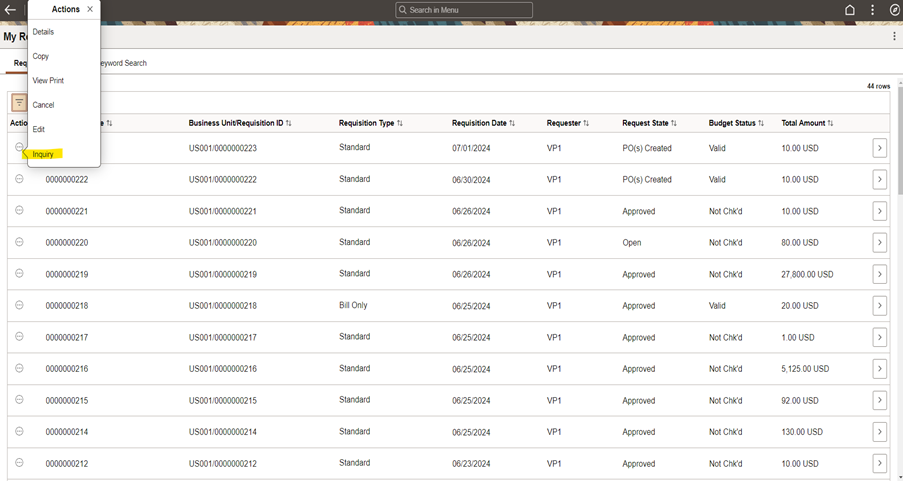Choose Details in the Actions menu

tap(43, 32)
